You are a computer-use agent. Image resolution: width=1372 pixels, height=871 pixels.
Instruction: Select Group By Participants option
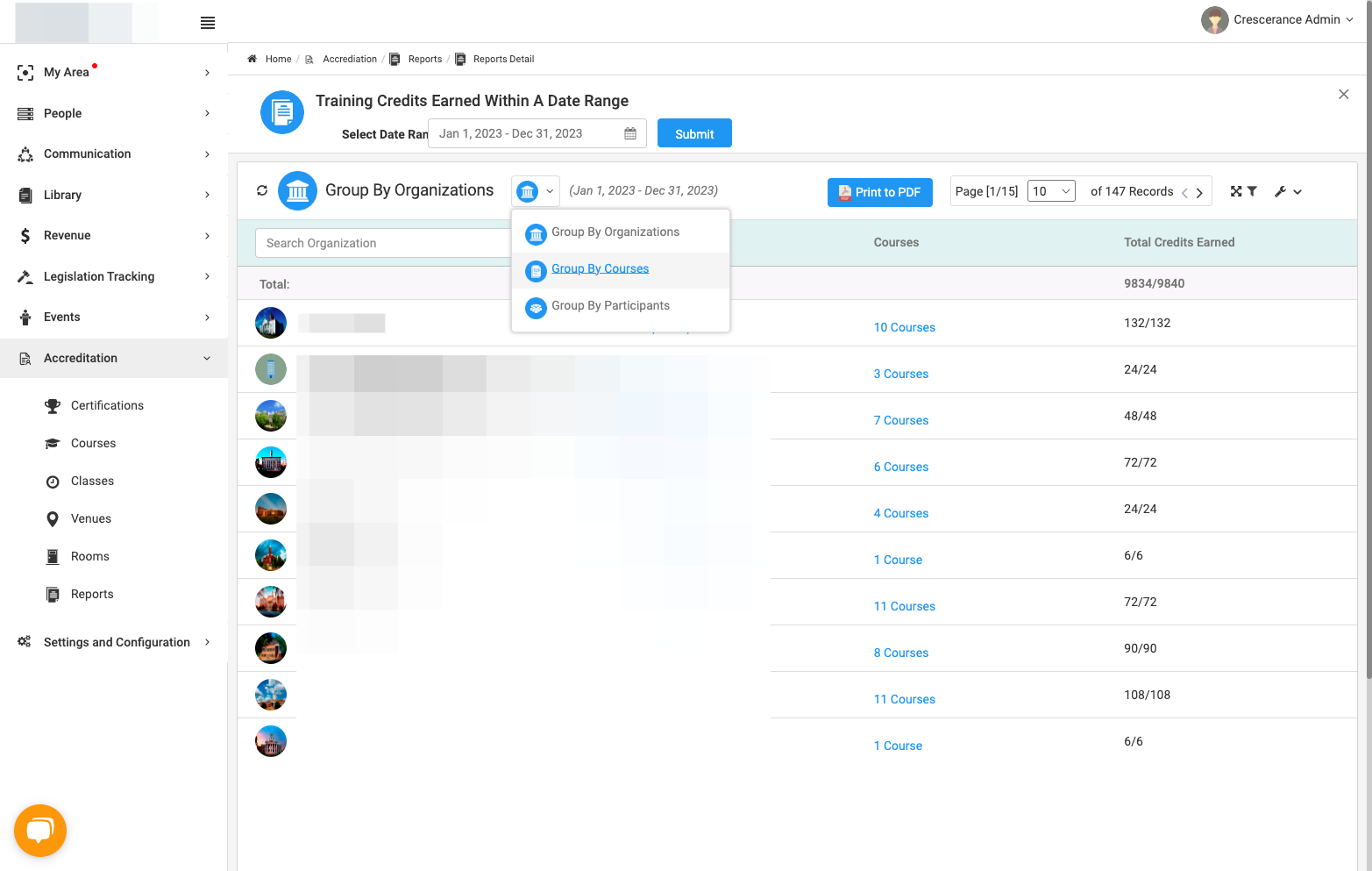coord(621,306)
